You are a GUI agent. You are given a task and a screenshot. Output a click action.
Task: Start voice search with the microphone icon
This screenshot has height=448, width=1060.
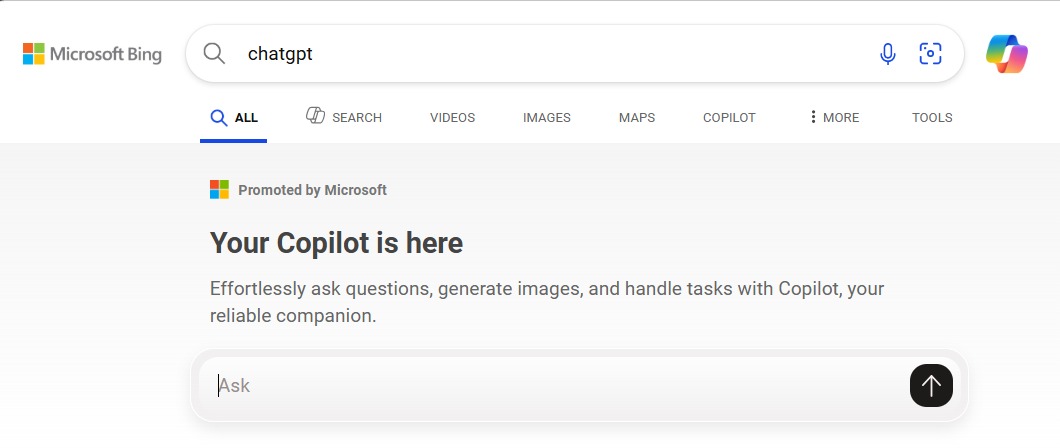tap(888, 53)
